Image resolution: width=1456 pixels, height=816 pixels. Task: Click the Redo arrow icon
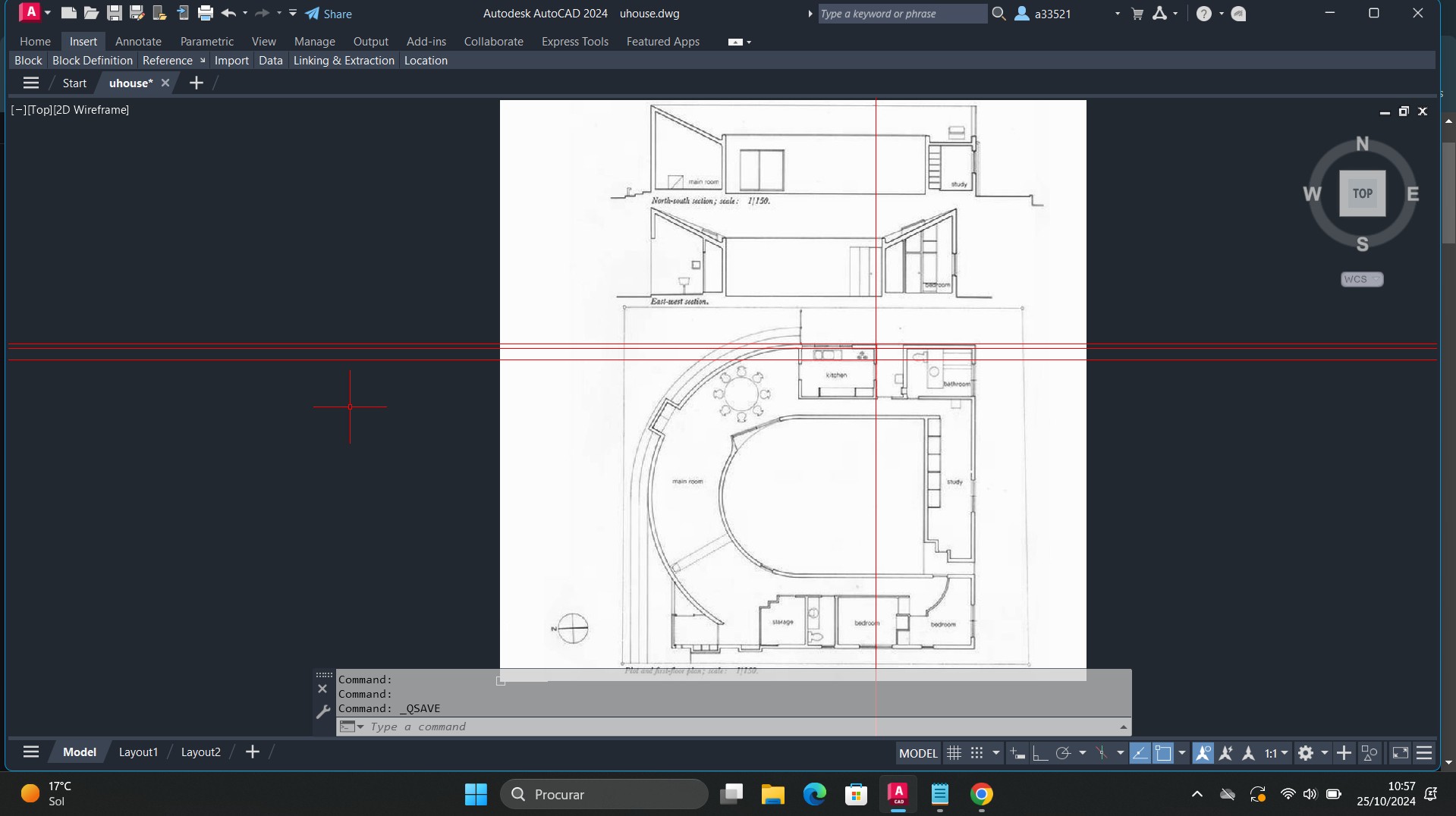[263, 13]
